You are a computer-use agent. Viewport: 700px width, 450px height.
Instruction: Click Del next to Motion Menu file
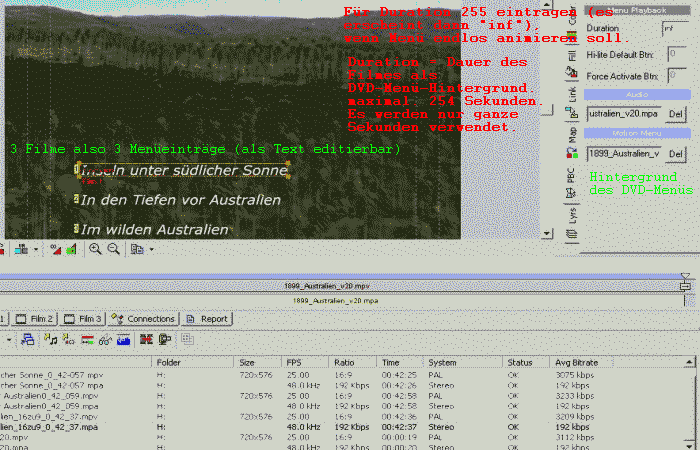pyautogui.click(x=676, y=153)
